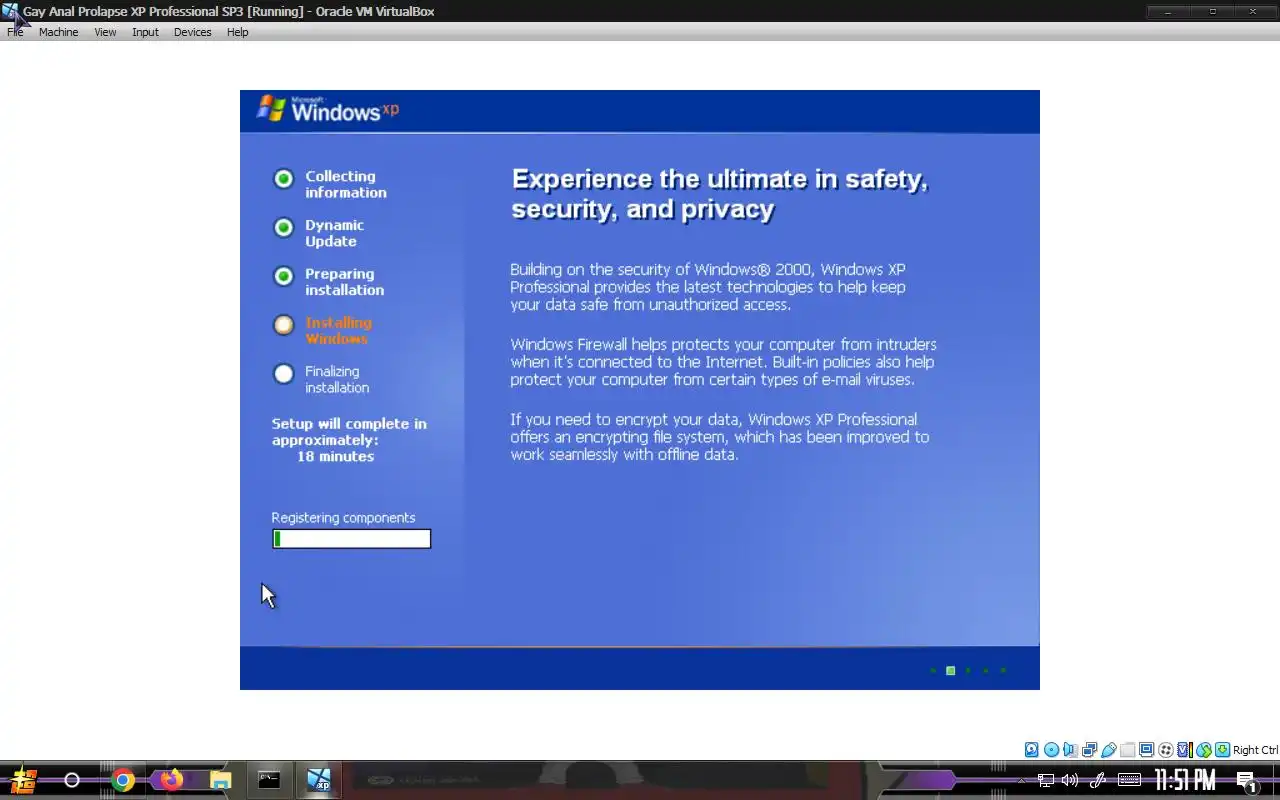Viewport: 1280px width, 800px height.
Task: Open the pen workspace tray icon
Action: tap(1098, 780)
